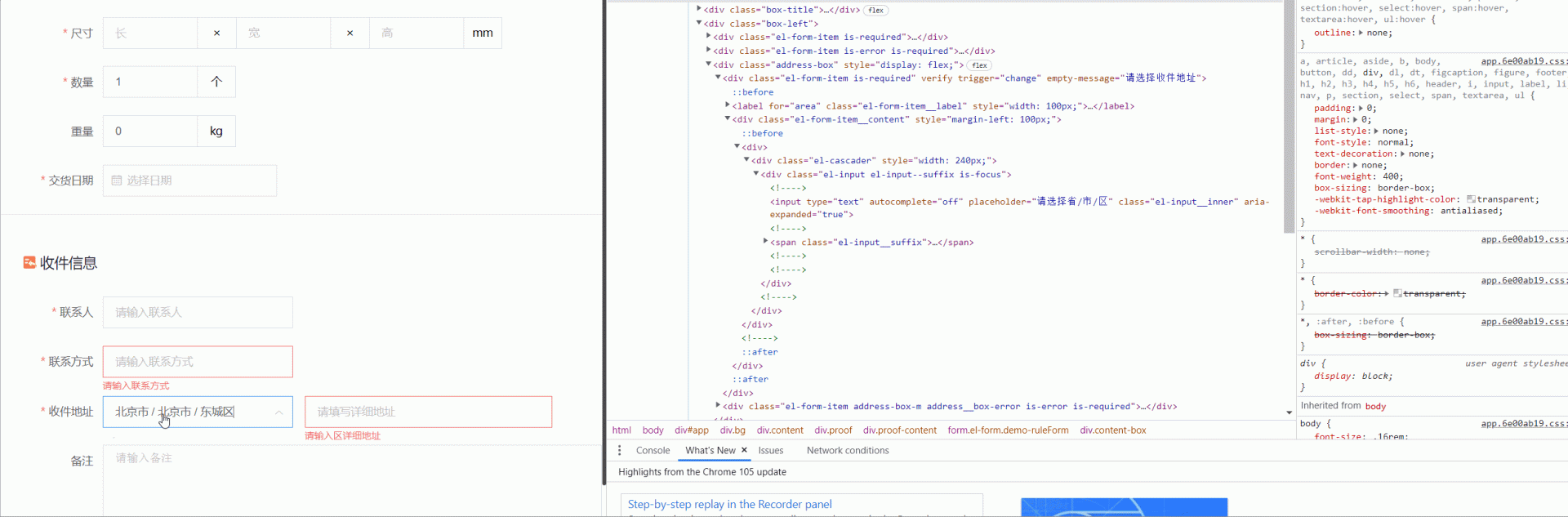This screenshot has width=1568, height=517.
Task: Click the 请填写详细地址 detailed address input
Action: (428, 412)
